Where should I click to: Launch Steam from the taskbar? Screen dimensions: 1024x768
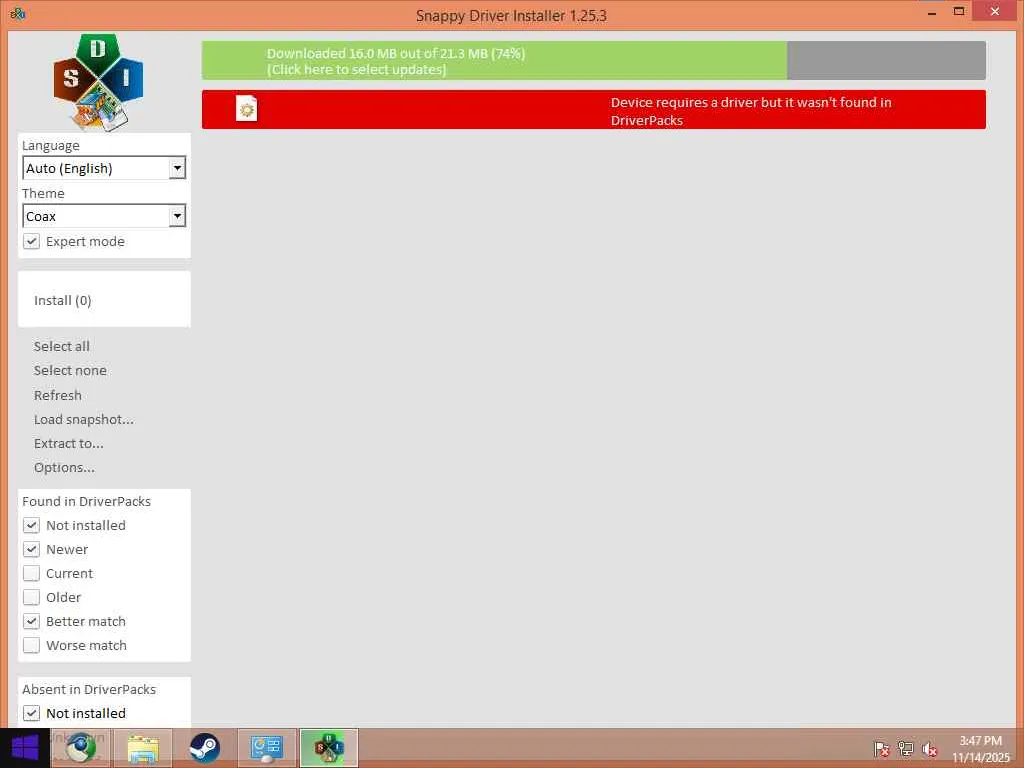(204, 748)
